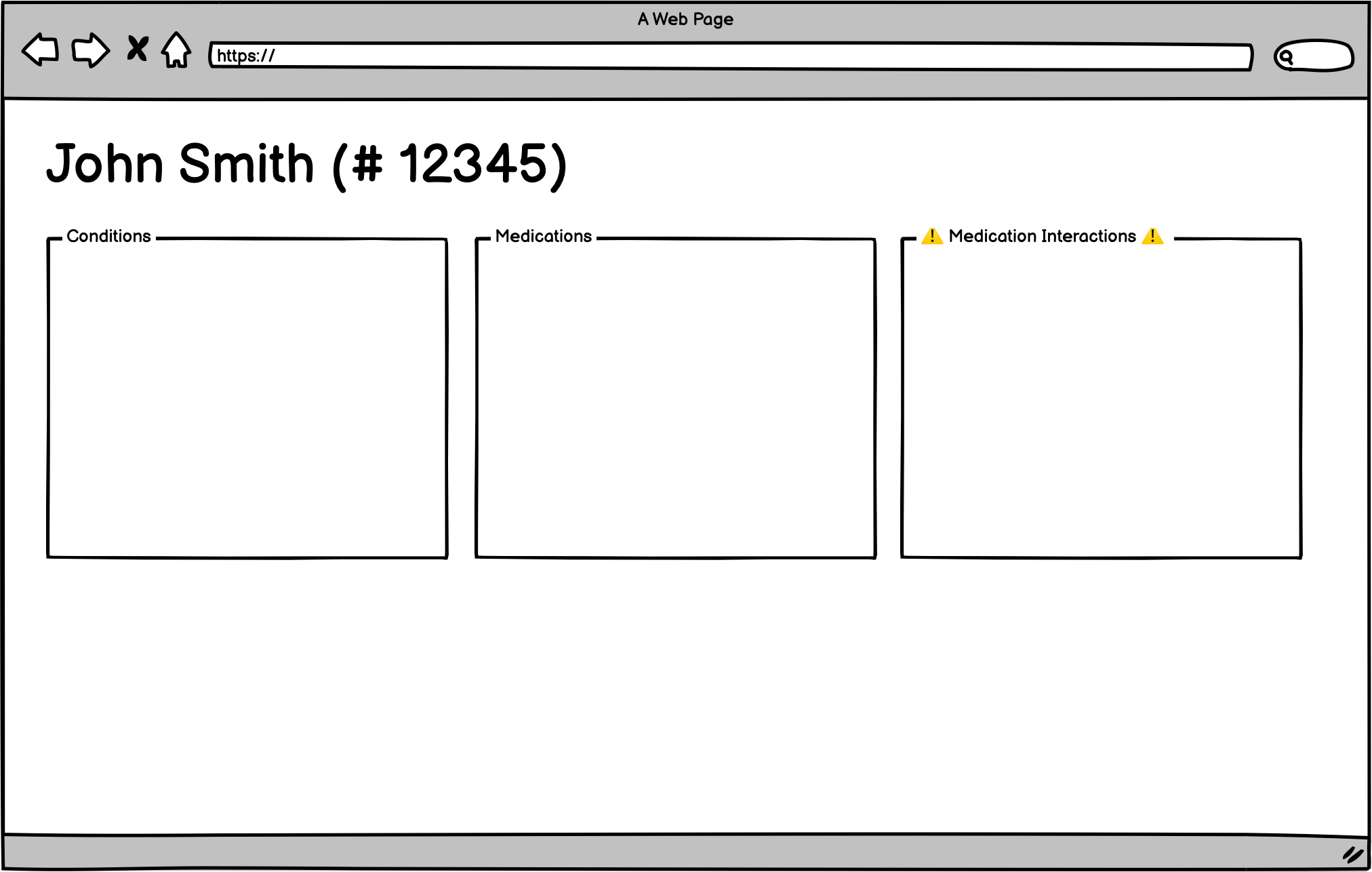
Task: Click inside the browser search box
Action: [1322, 56]
